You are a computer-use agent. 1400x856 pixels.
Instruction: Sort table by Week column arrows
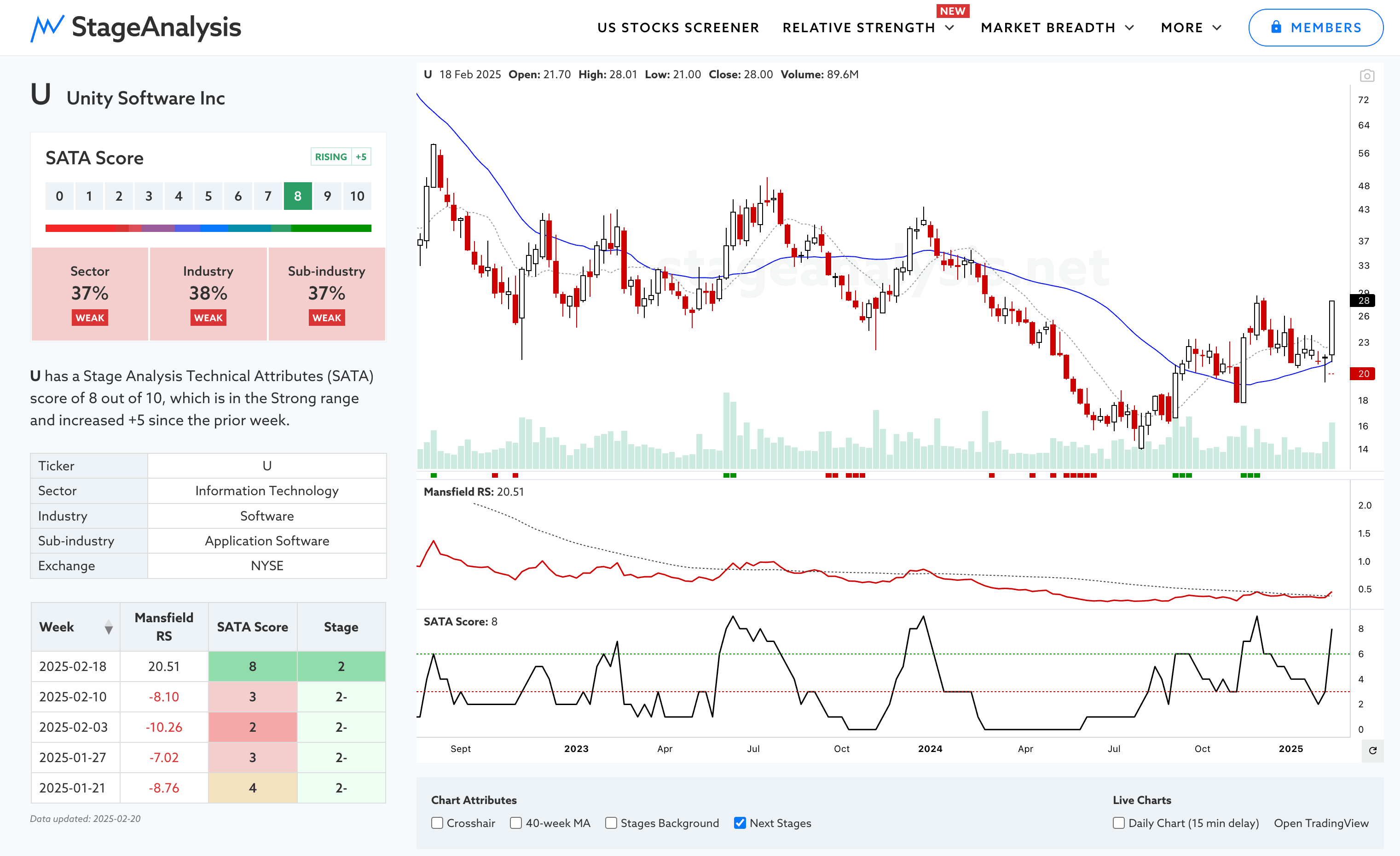[109, 628]
